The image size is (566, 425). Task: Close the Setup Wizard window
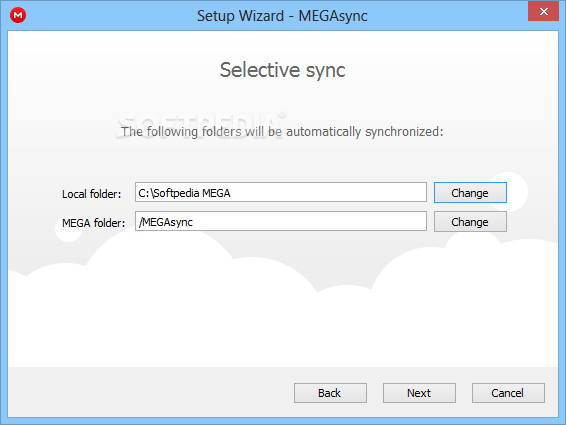tap(543, 12)
